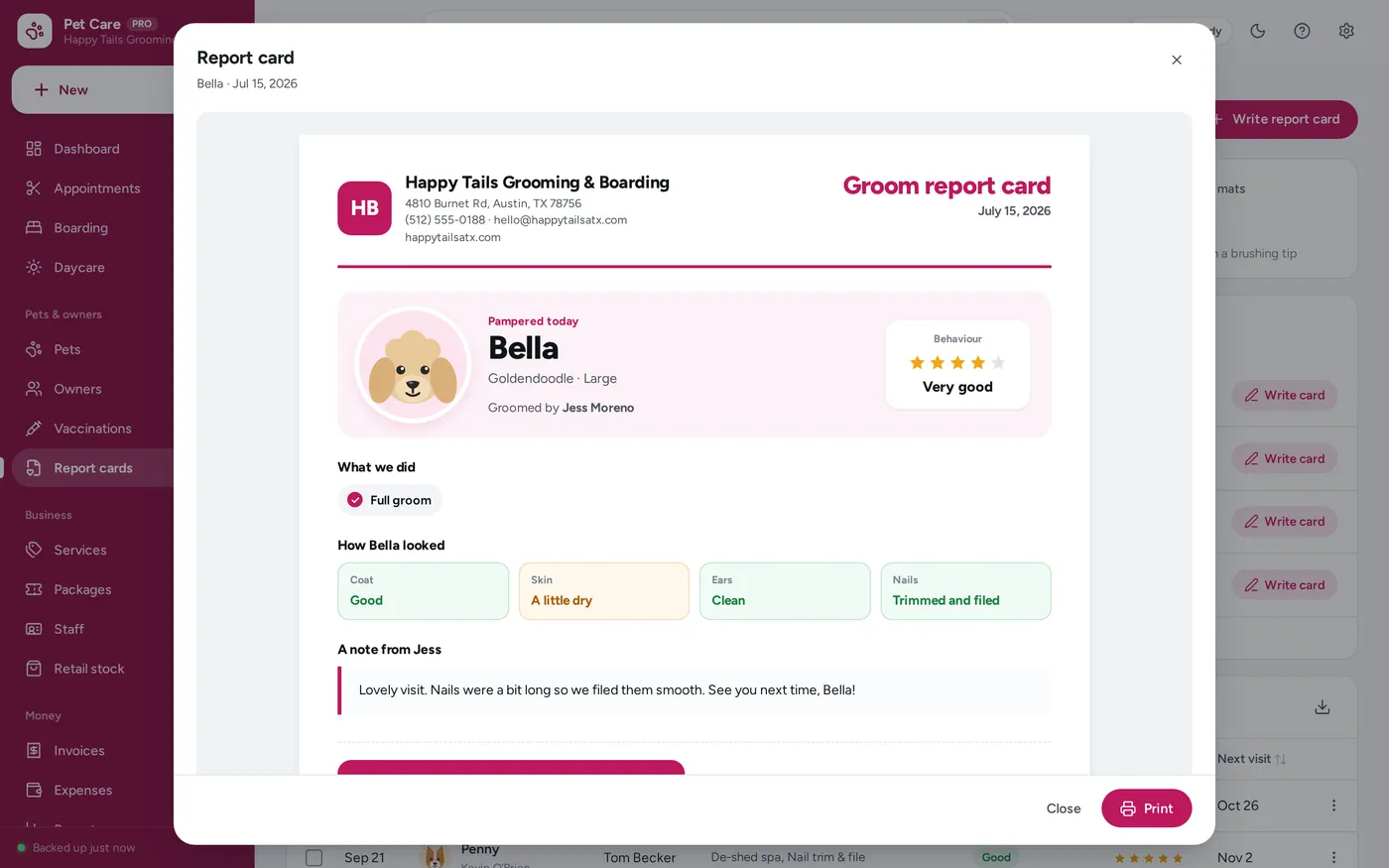Viewport: 1389px width, 868px height.
Task: Click the Skin 'A little dry' card
Action: (x=603, y=591)
